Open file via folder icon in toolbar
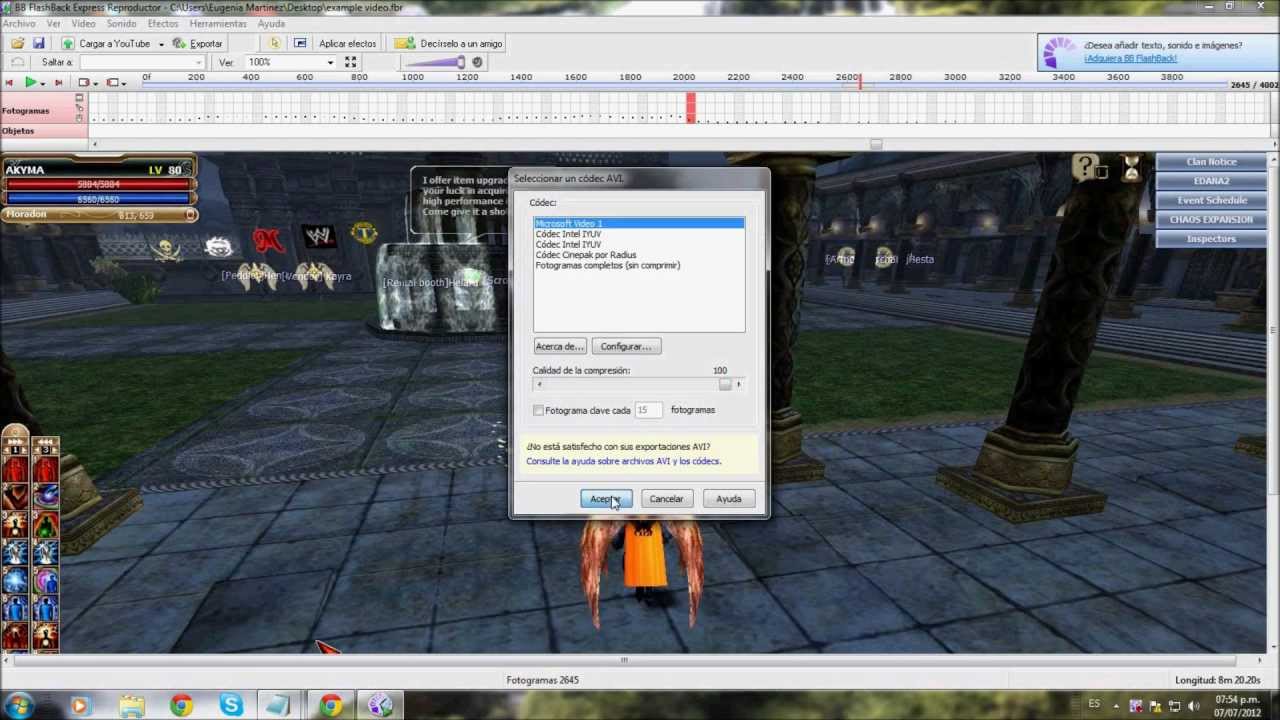This screenshot has width=1280, height=720. pyautogui.click(x=18, y=44)
